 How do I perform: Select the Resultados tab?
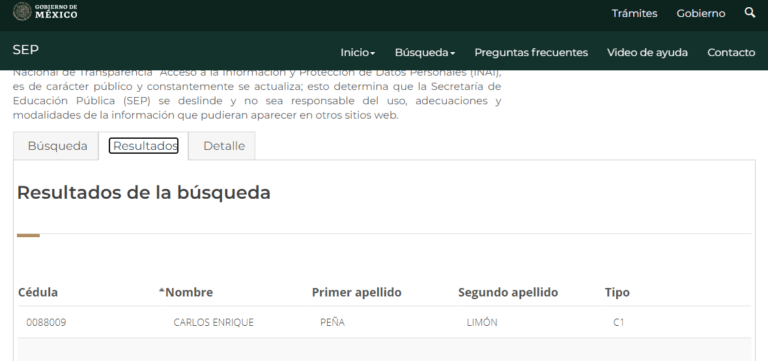coord(144,146)
